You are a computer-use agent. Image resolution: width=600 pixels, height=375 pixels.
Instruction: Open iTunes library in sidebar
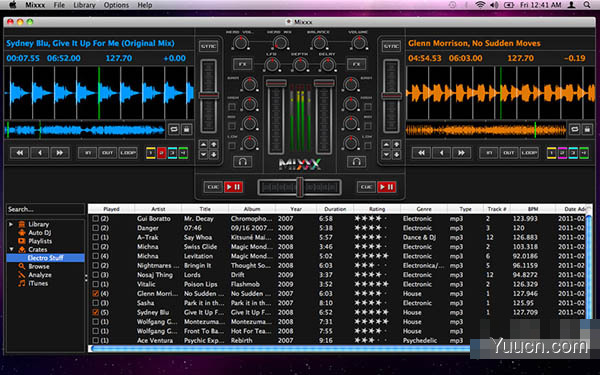[38, 283]
